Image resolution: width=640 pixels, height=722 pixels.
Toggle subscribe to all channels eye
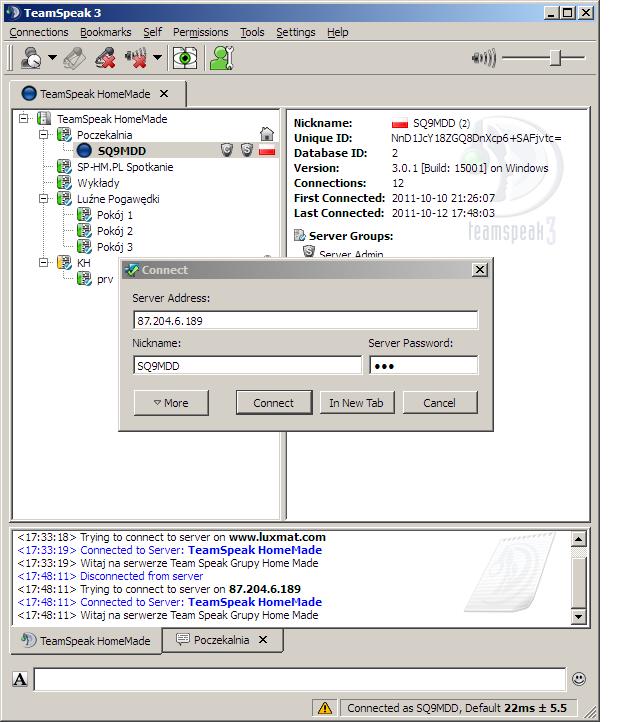click(184, 58)
